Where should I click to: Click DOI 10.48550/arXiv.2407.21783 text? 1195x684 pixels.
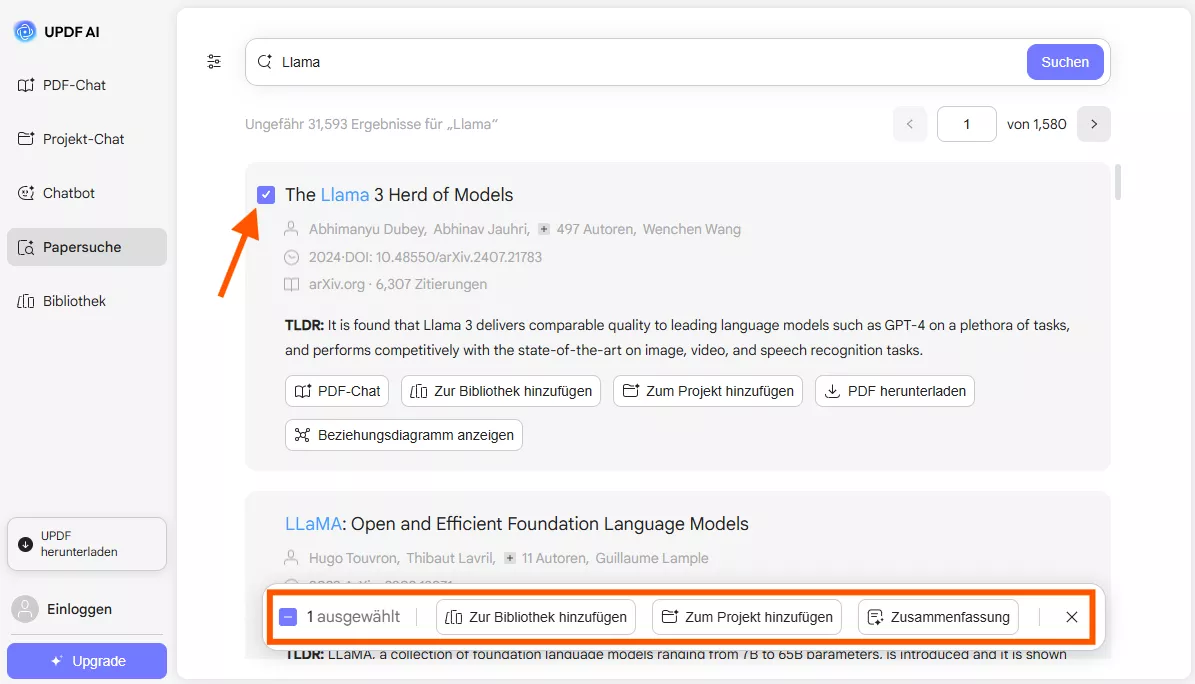coord(459,258)
